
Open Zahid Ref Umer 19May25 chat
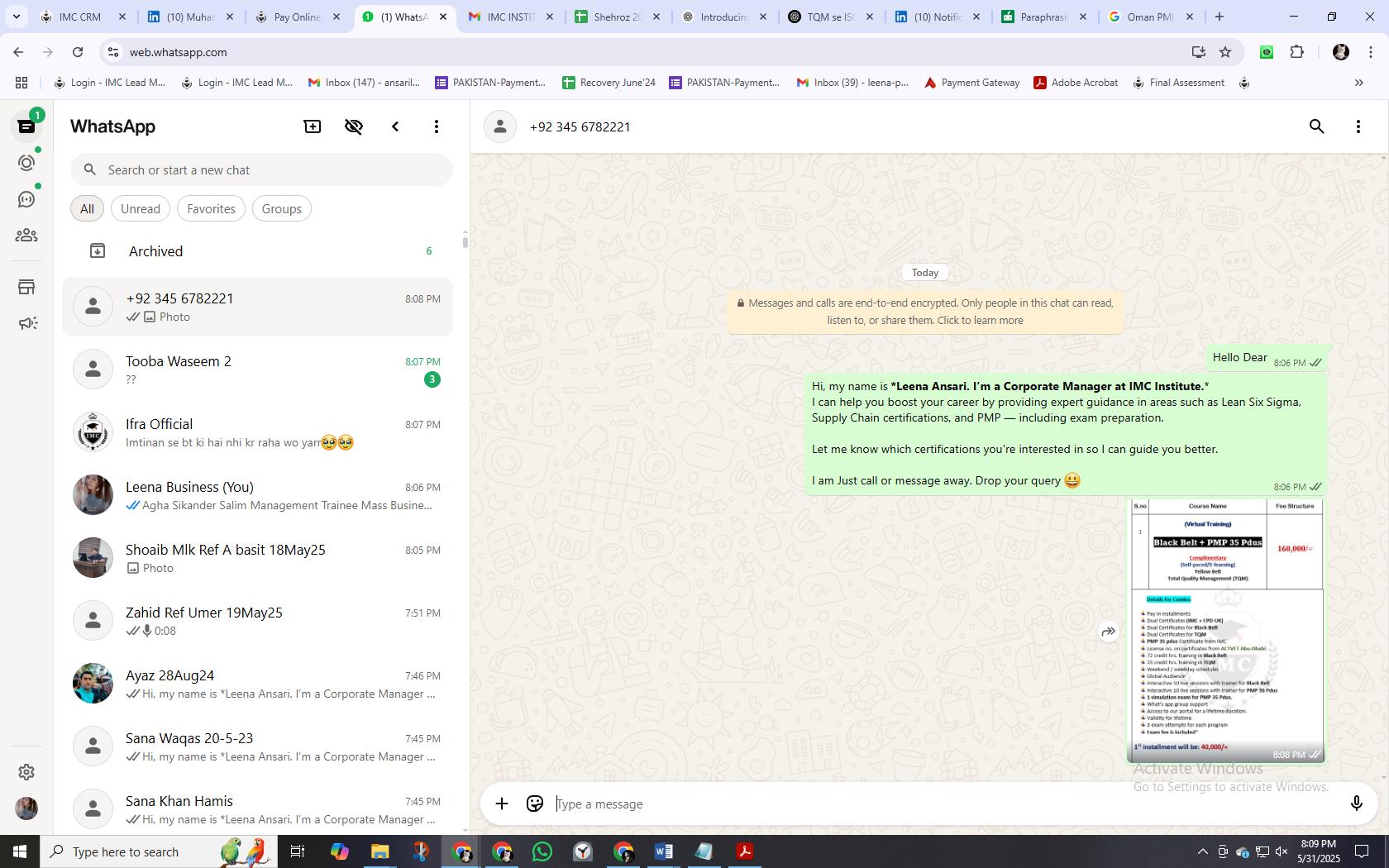(258, 621)
